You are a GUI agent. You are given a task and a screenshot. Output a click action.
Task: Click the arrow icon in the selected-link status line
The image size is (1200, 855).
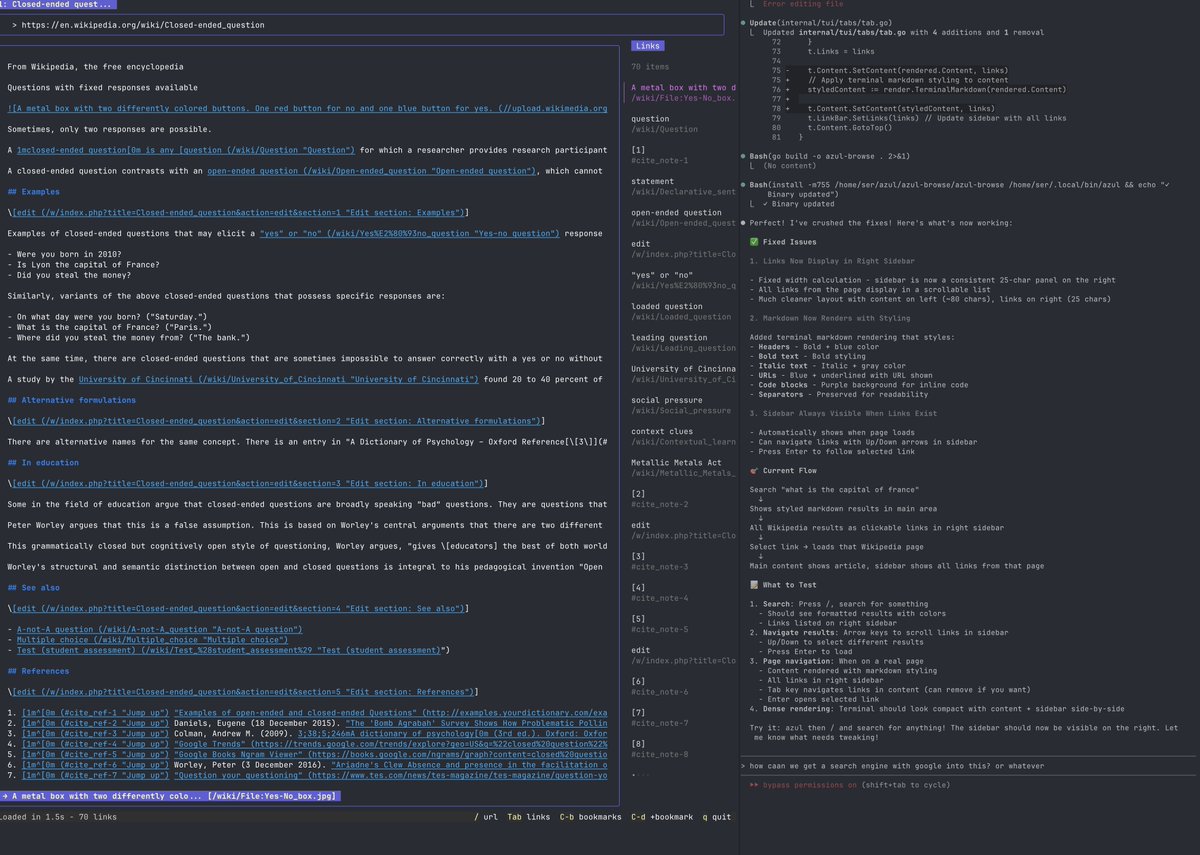pos(5,796)
